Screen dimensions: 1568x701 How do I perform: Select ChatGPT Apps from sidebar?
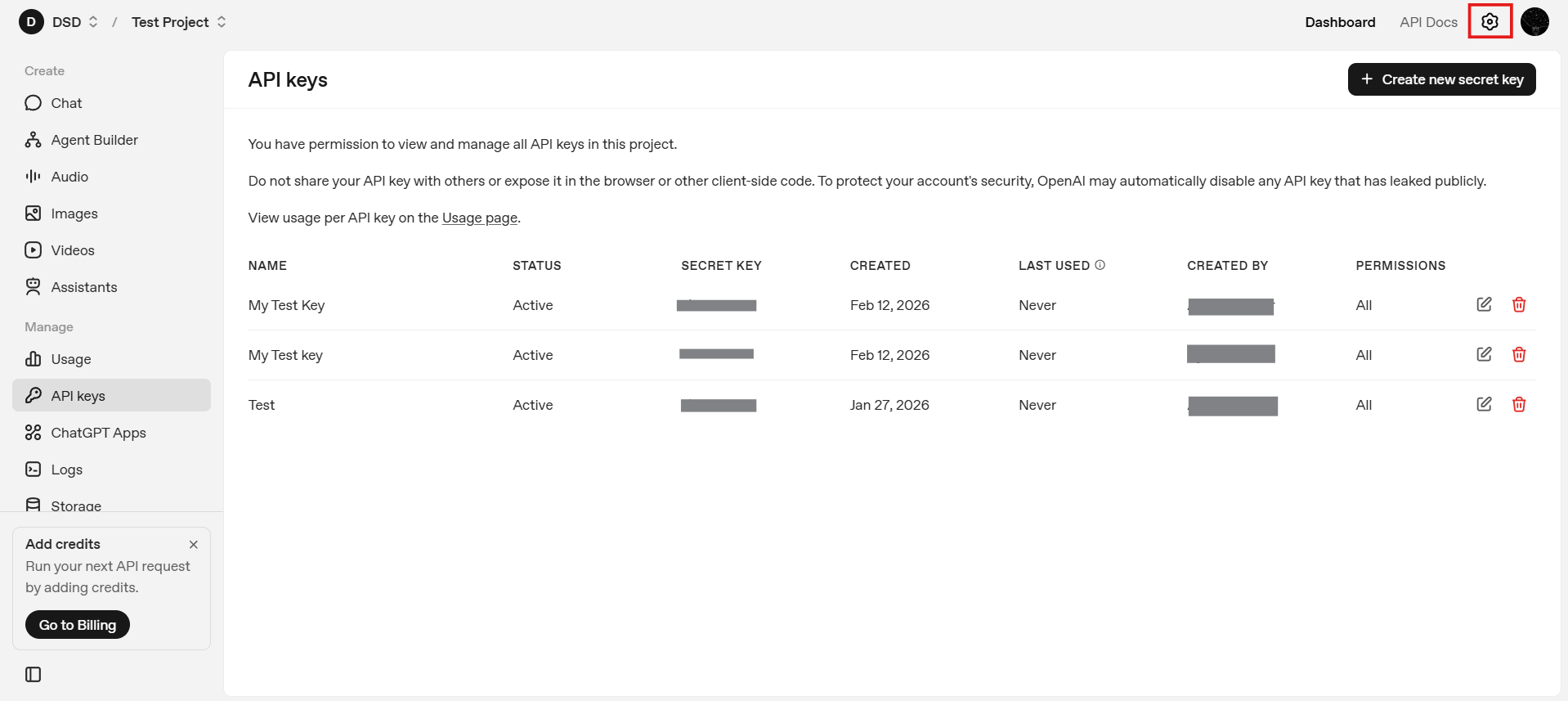98,433
